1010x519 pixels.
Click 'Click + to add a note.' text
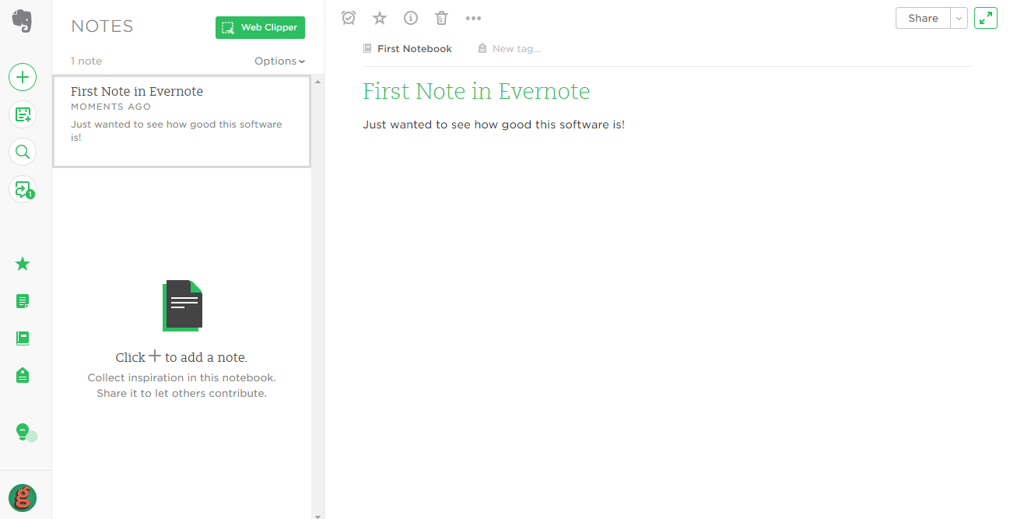click(x=182, y=357)
